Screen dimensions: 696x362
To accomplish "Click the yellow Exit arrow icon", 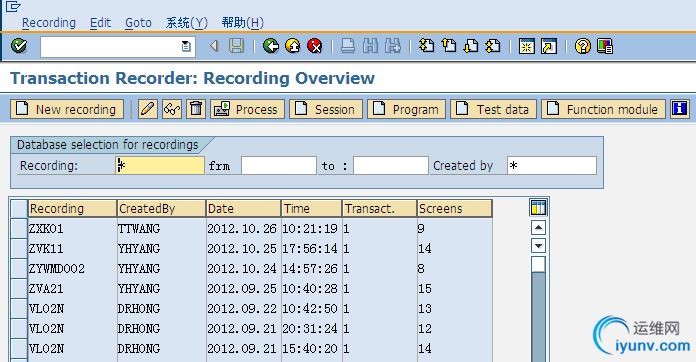I will click(x=293, y=46).
